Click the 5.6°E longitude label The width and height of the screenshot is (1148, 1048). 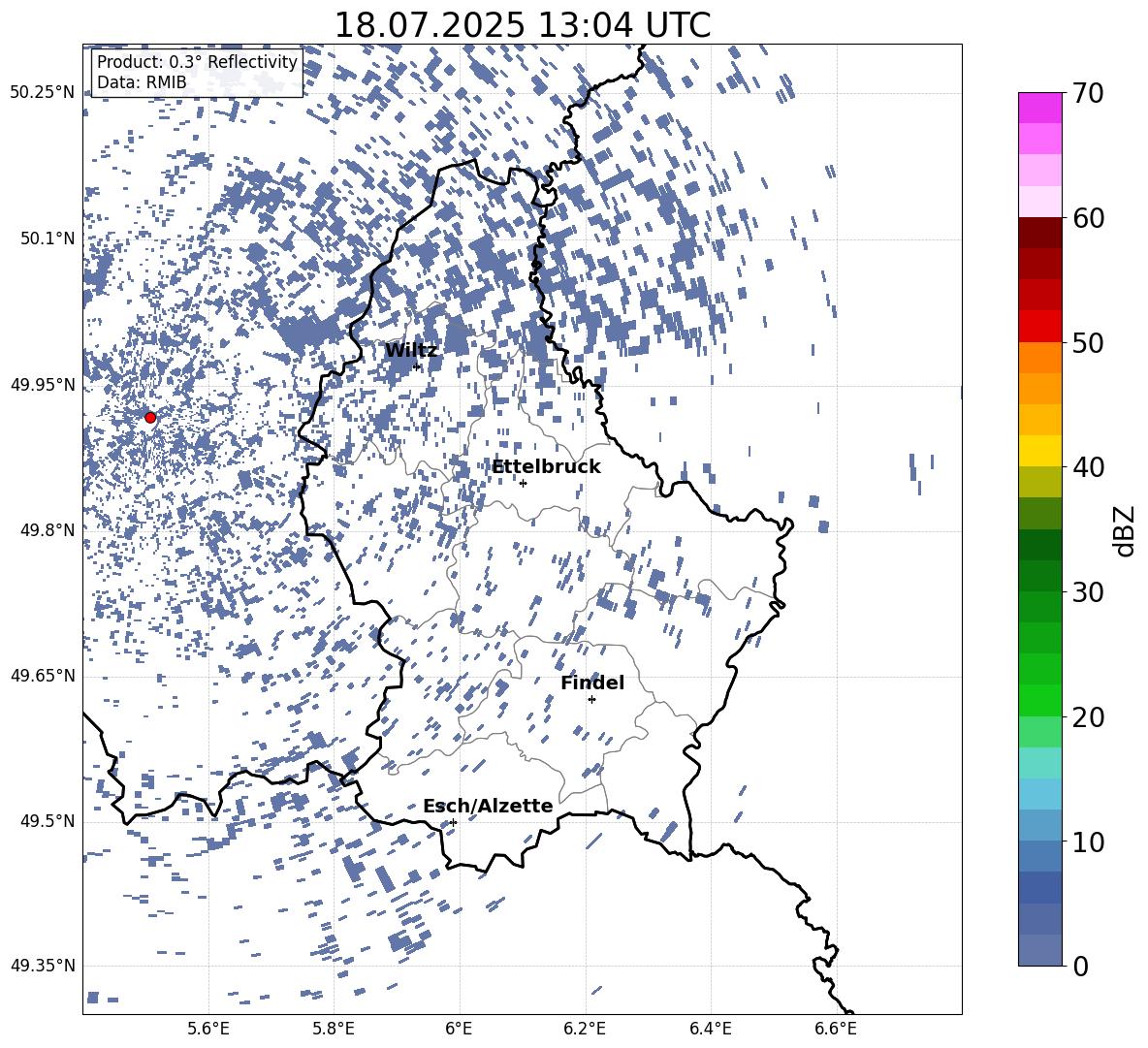(x=208, y=1029)
